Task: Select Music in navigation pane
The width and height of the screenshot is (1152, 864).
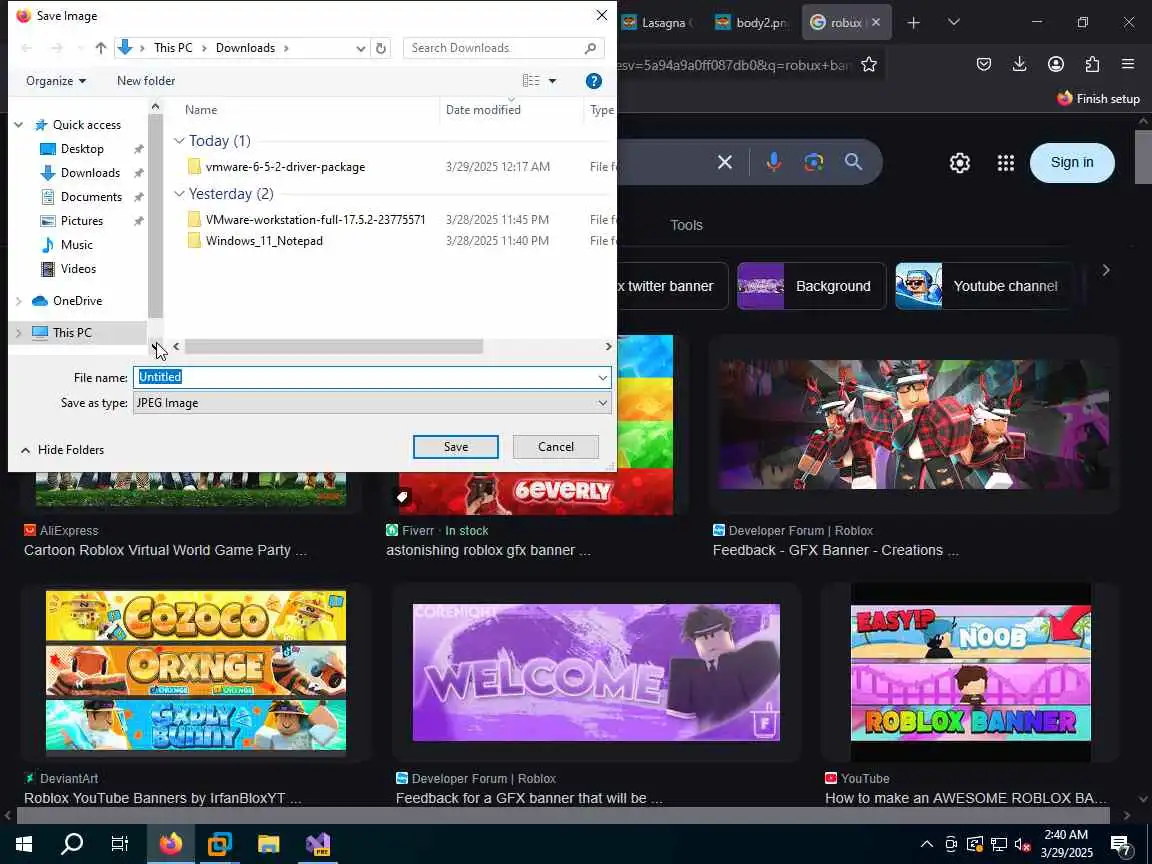Action: pyautogui.click(x=76, y=245)
